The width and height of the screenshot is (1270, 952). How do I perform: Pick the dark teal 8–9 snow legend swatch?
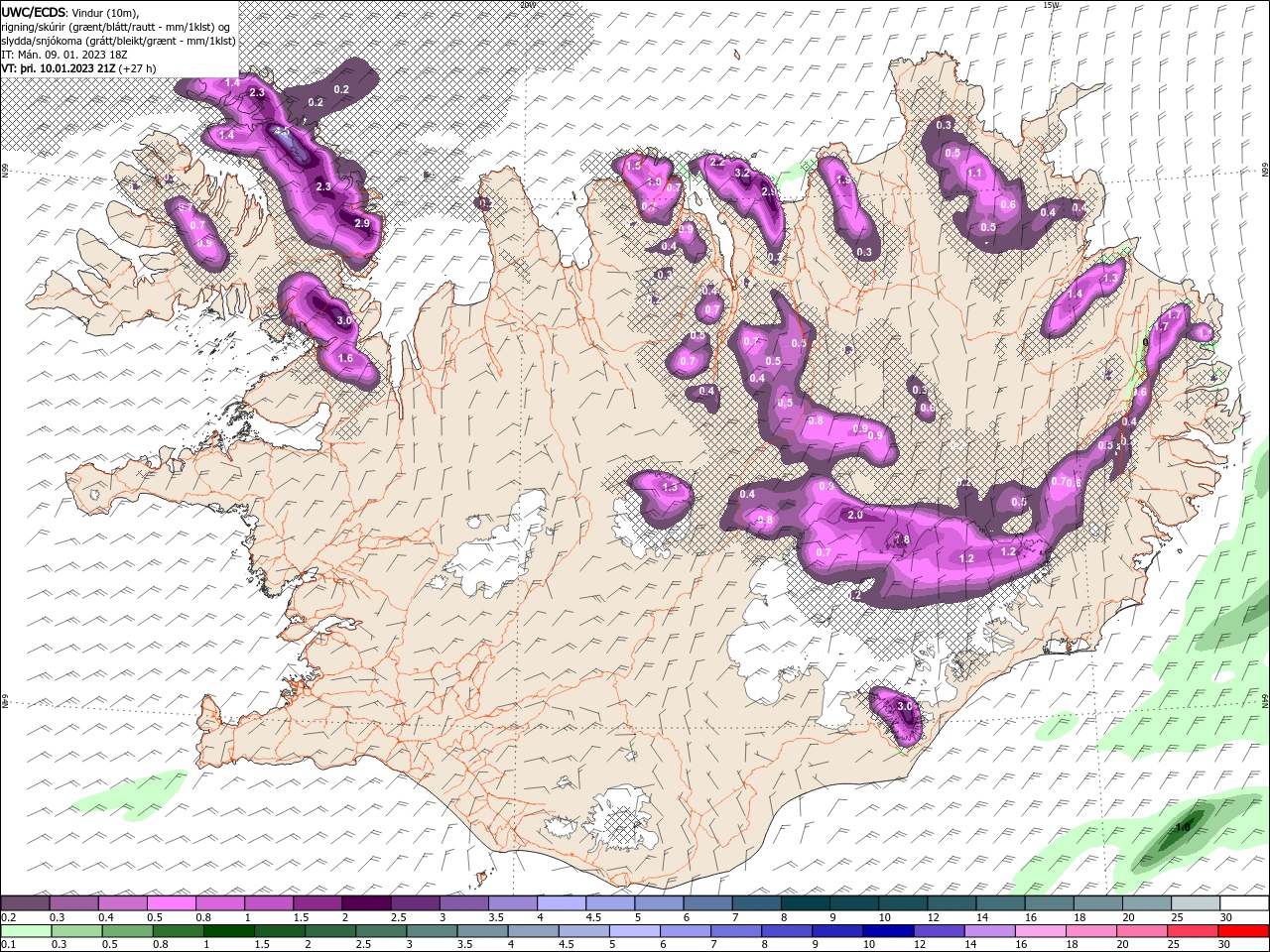click(805, 903)
